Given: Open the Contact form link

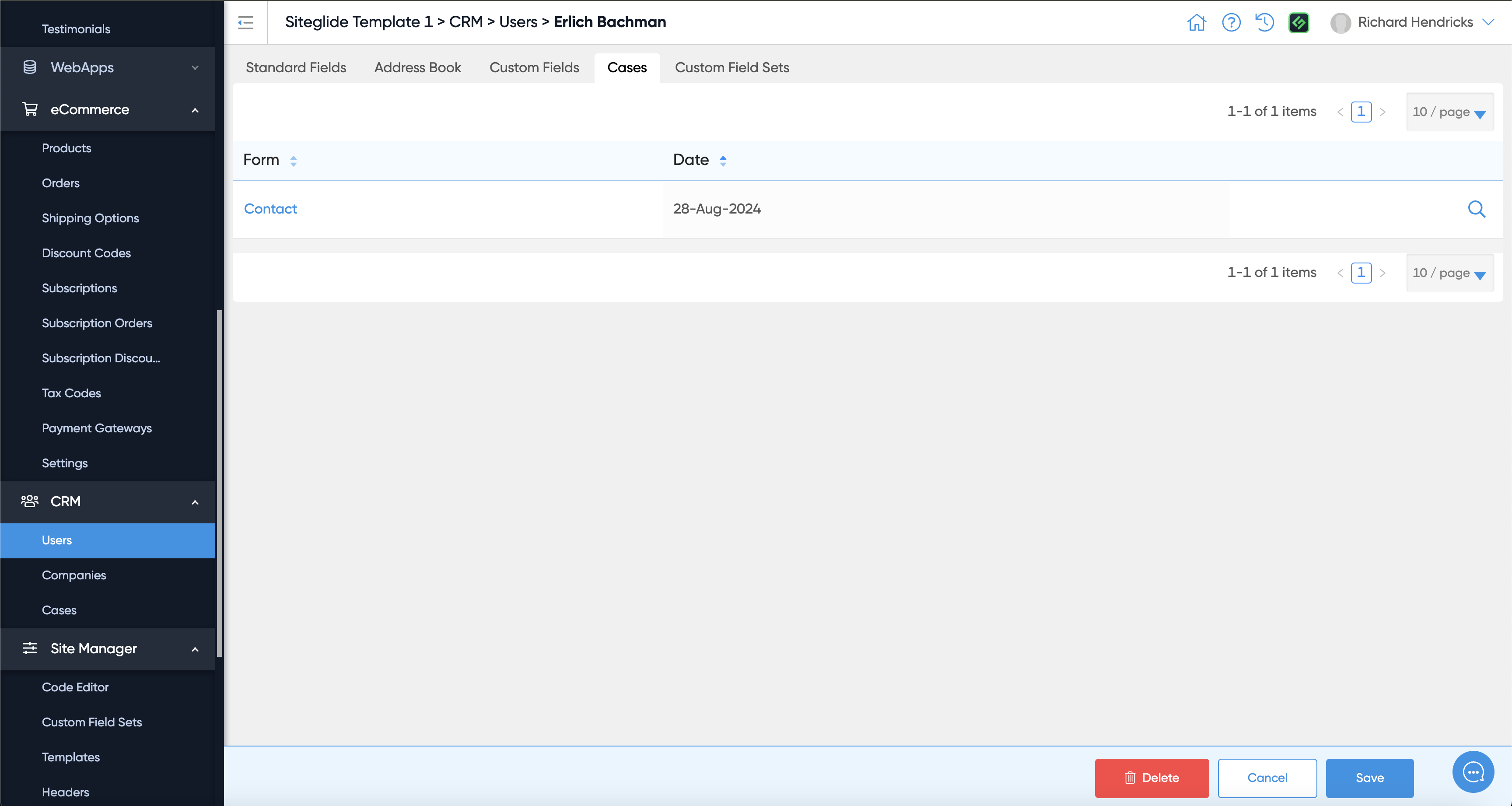Looking at the screenshot, I should [270, 209].
